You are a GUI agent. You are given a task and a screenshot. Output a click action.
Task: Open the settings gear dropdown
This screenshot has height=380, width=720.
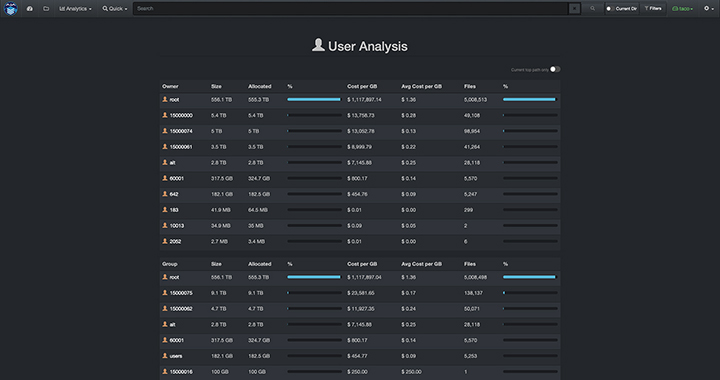[x=709, y=8]
